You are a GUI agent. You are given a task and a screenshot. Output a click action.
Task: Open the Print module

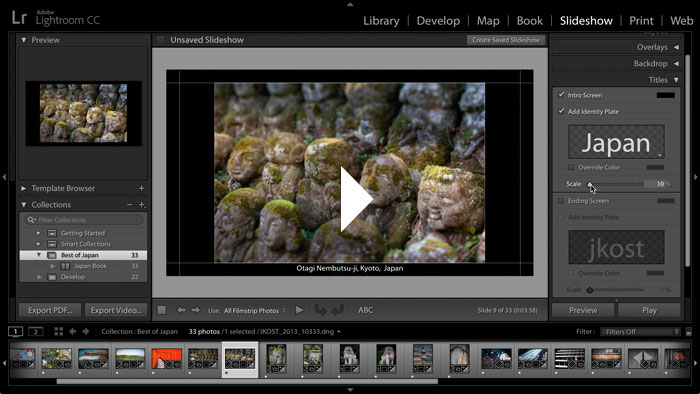(641, 21)
